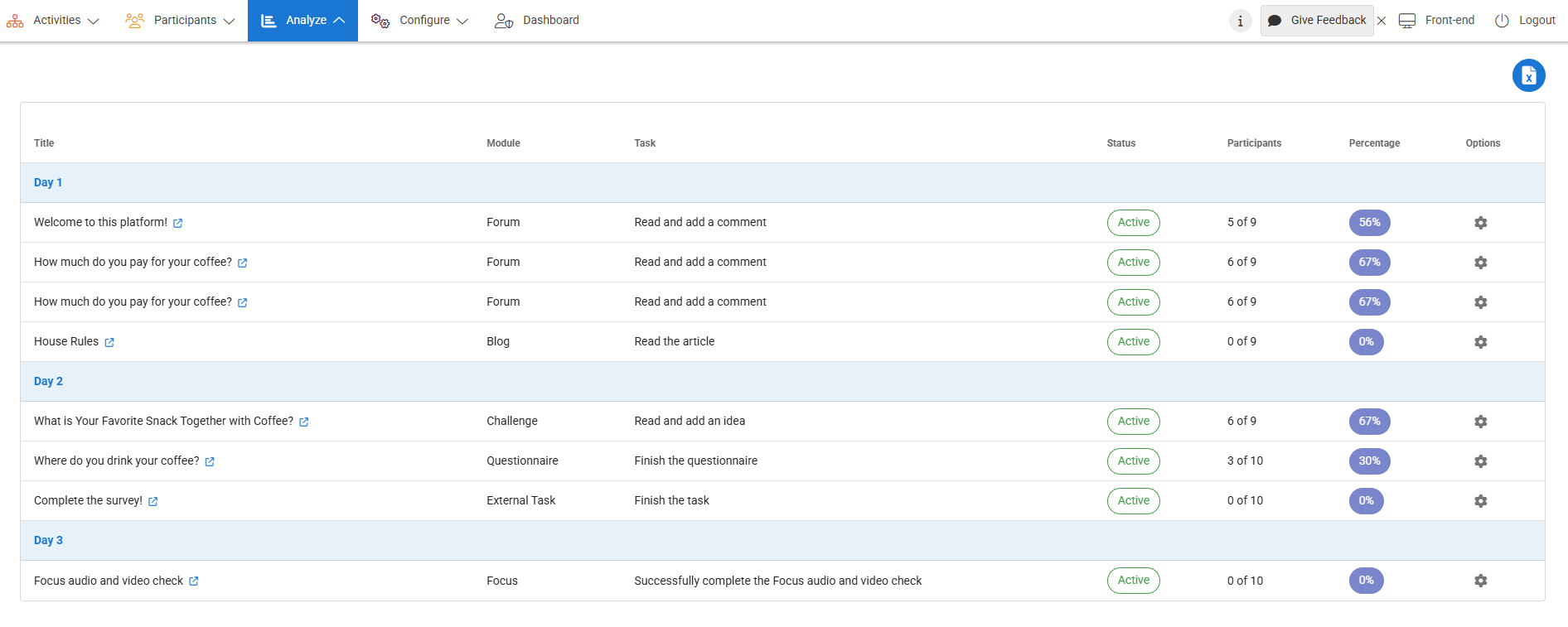
Task: Close the Give Feedback button with X
Action: coord(1382,21)
